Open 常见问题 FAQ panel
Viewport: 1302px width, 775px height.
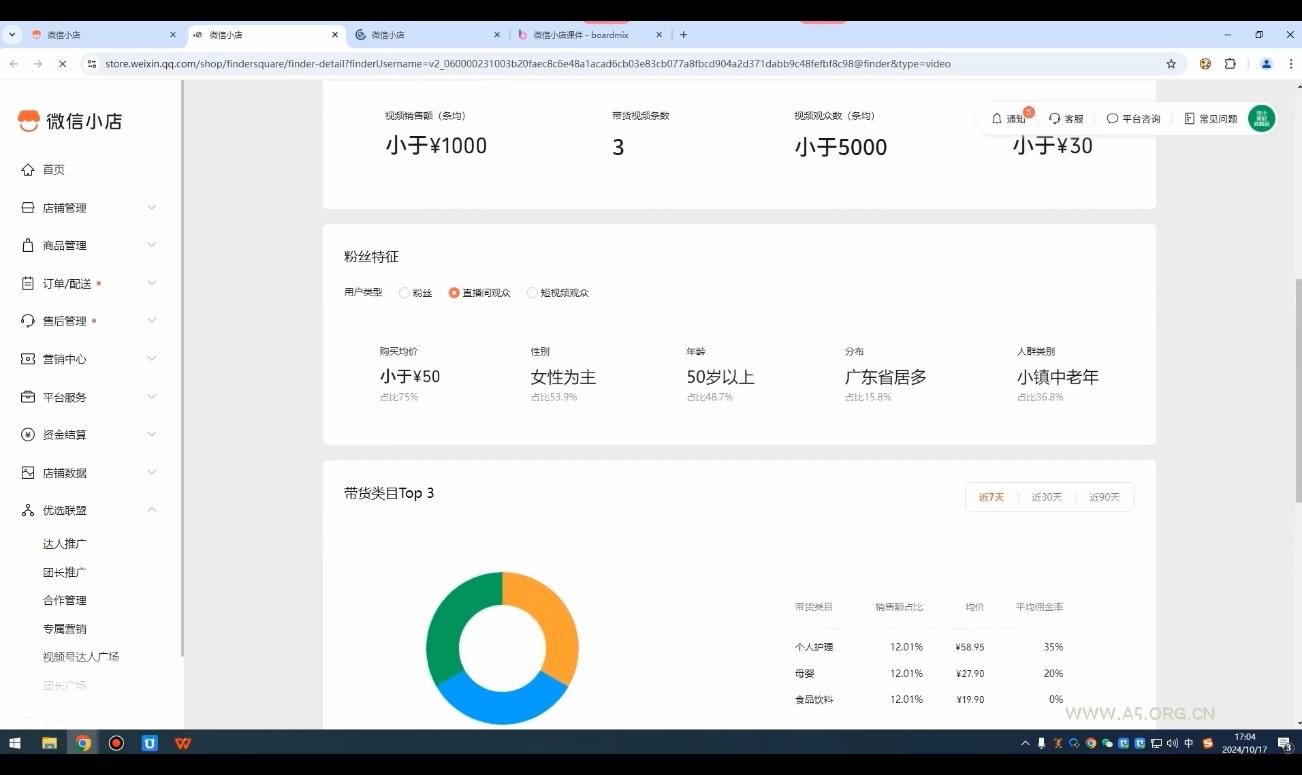coord(1211,118)
